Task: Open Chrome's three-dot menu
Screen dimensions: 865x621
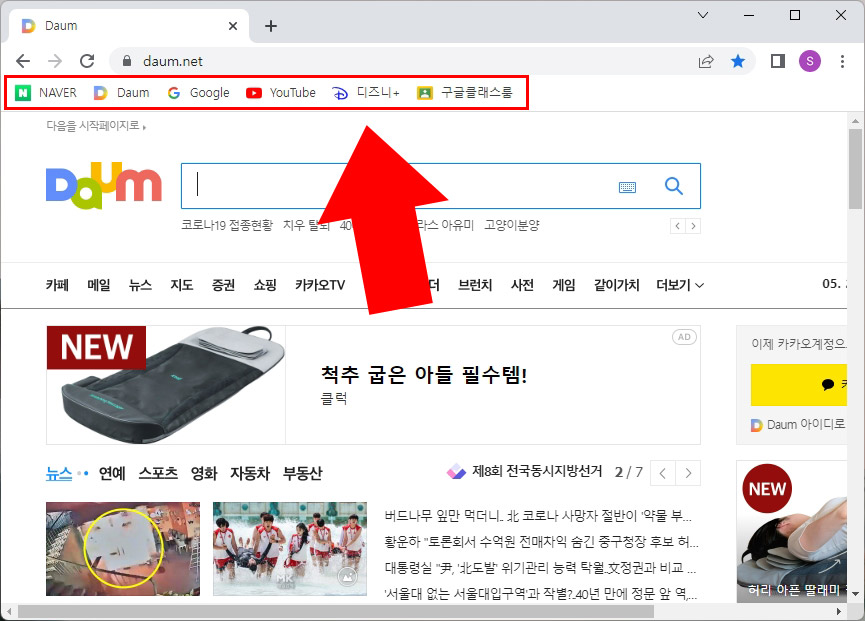Action: (x=843, y=60)
